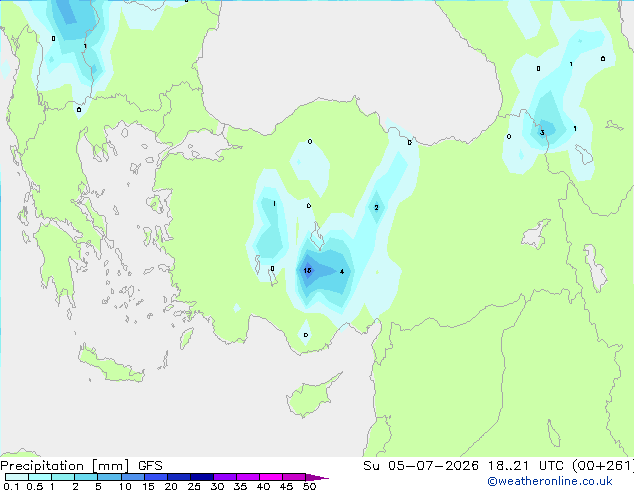Click the "Precipitation [mm] GFS" title text
Image resolution: width=634 pixels, height=490 pixels.
pos(81,466)
